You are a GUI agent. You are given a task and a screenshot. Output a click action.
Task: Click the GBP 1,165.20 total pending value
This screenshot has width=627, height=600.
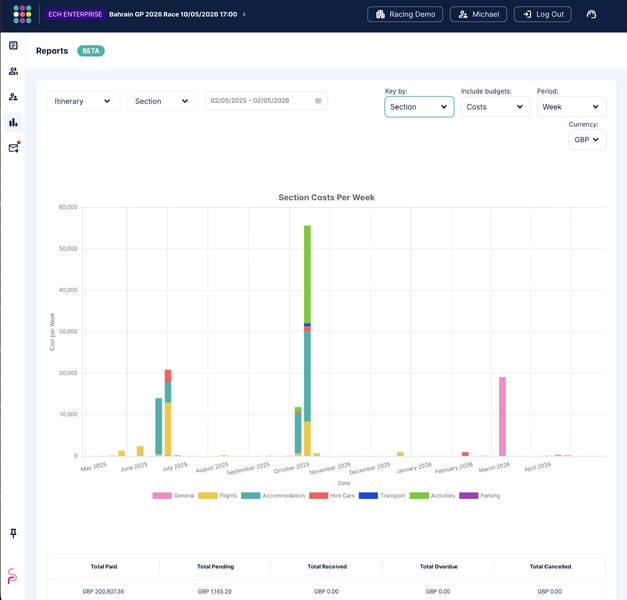(x=215, y=591)
